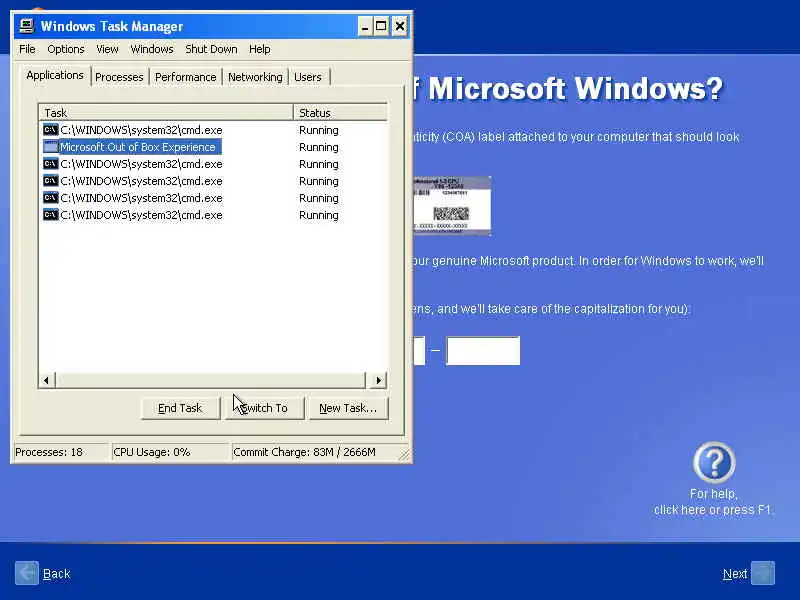Click the Next arrow icon square

[x=763, y=573]
